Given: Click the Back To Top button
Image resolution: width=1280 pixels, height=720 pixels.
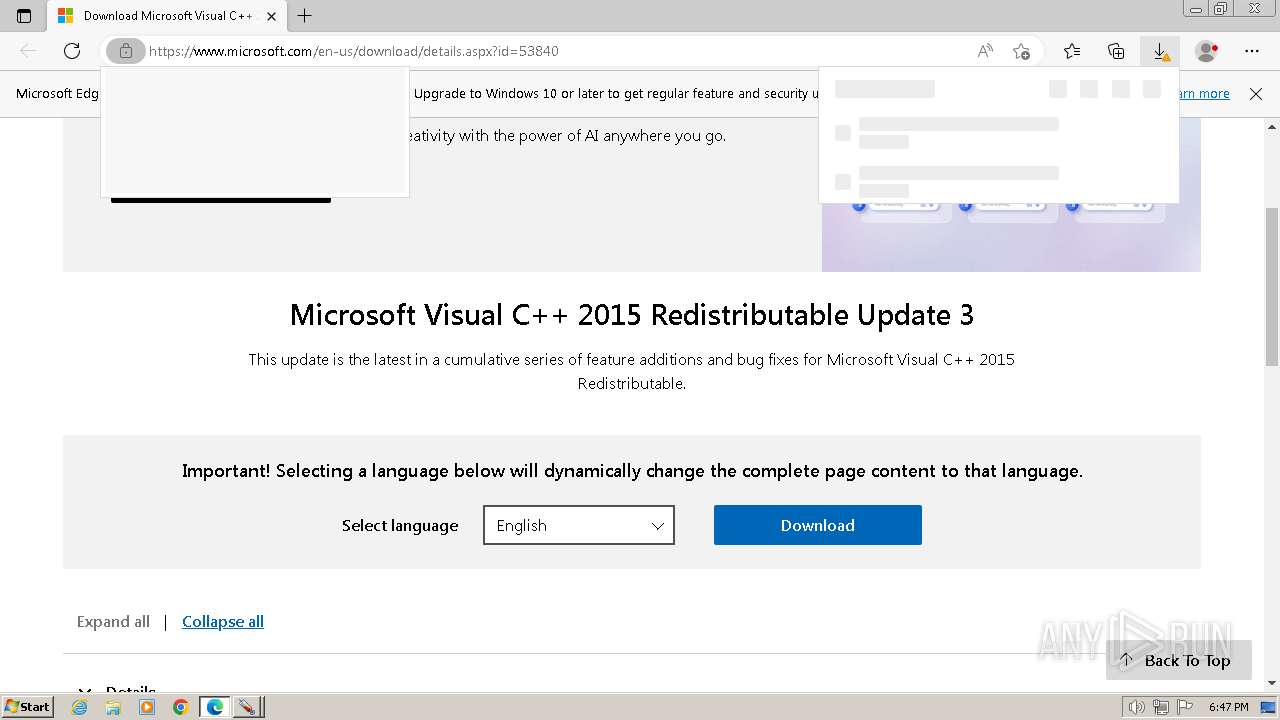Looking at the screenshot, I should click(x=1178, y=660).
